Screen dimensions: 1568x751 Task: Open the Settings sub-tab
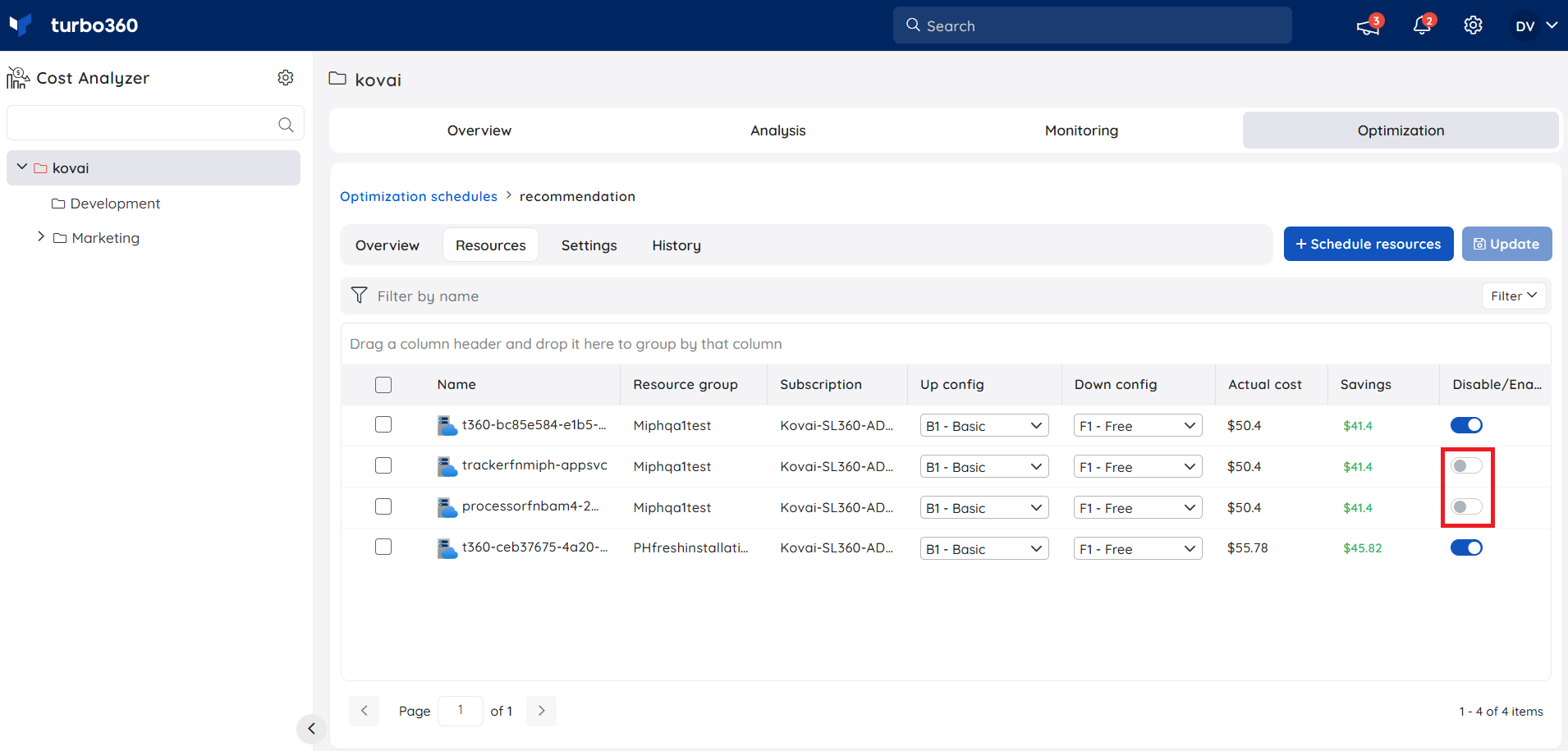(x=589, y=245)
